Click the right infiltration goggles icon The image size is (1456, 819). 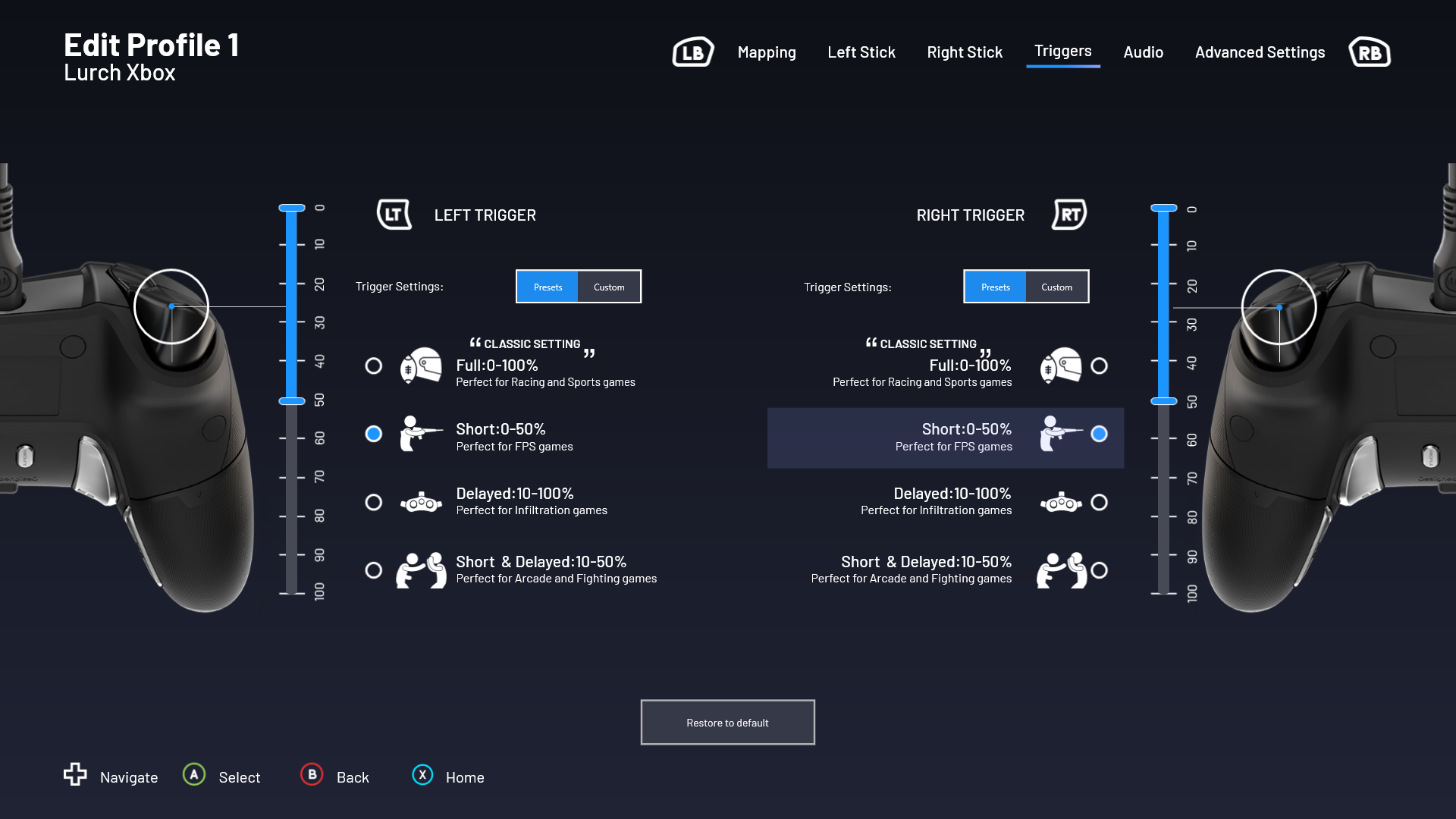pyautogui.click(x=1061, y=502)
